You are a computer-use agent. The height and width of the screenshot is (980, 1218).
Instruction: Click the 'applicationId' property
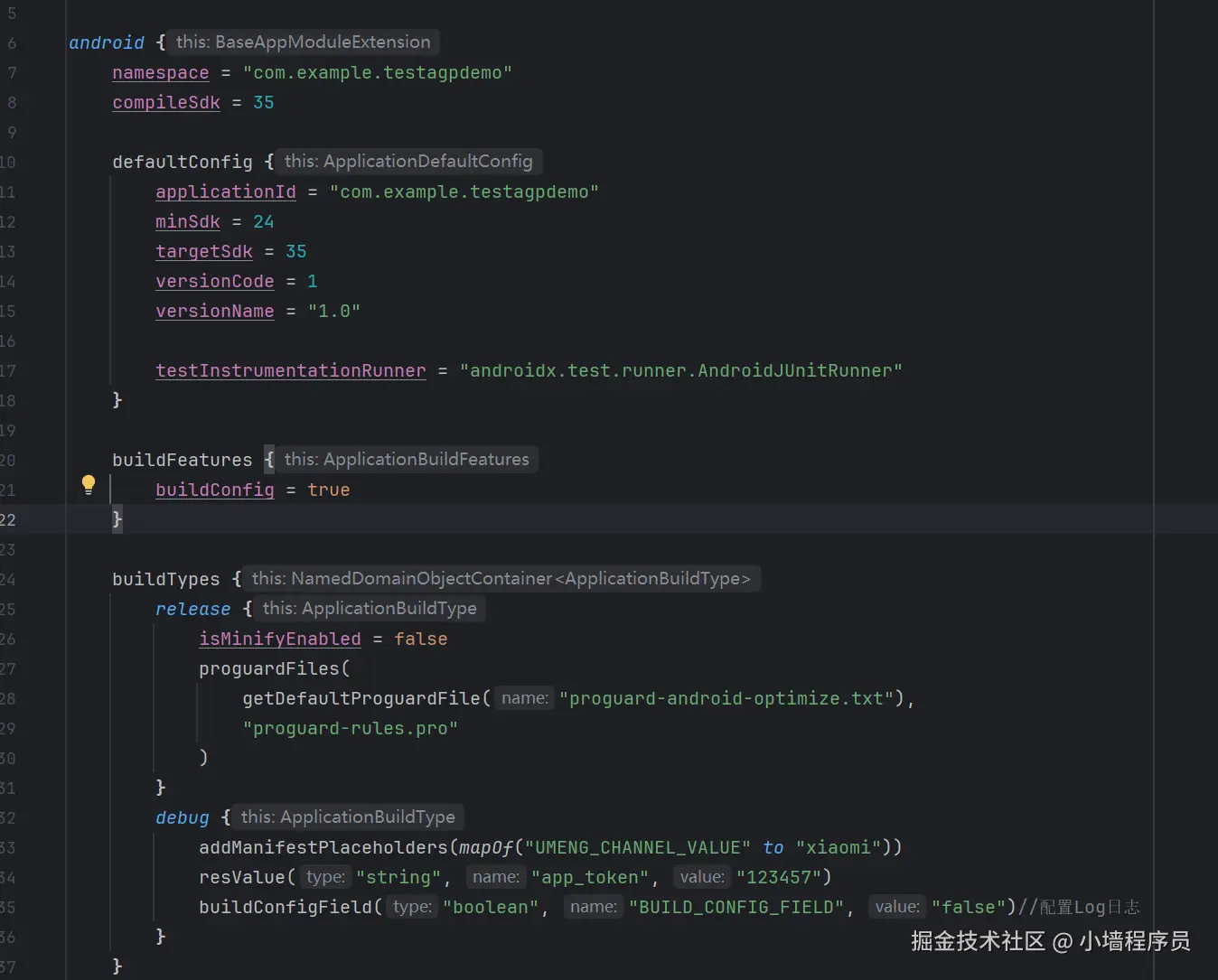[x=226, y=191]
